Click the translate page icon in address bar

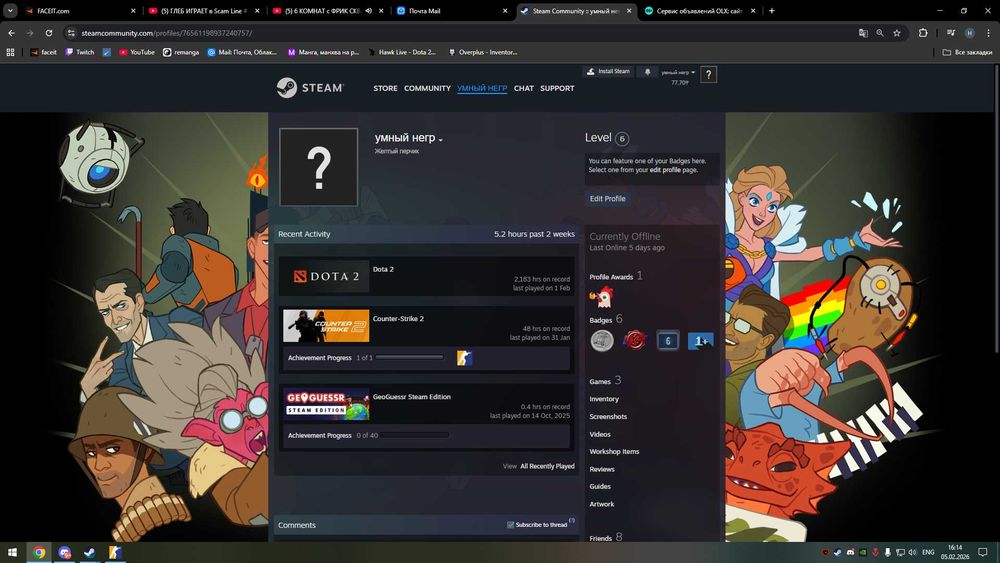[x=863, y=33]
